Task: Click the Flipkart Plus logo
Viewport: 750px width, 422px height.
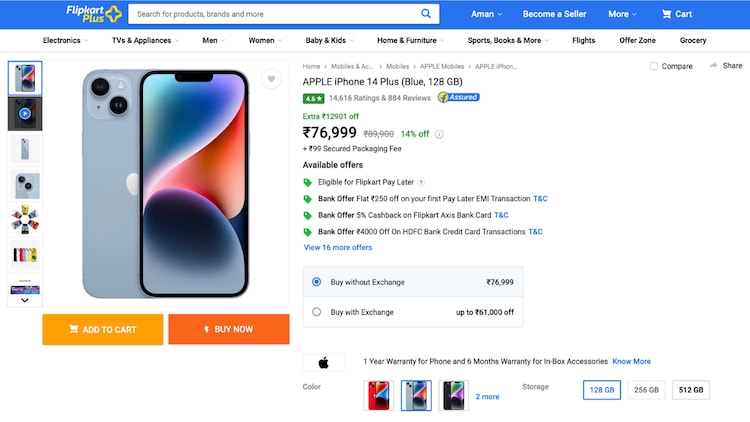Action: coord(93,14)
